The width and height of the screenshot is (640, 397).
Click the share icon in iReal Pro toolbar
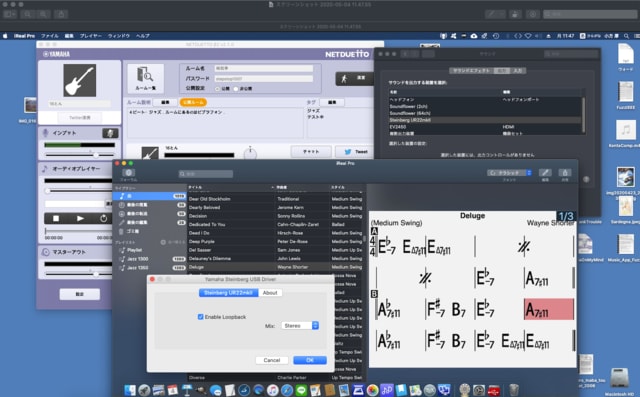click(x=565, y=173)
